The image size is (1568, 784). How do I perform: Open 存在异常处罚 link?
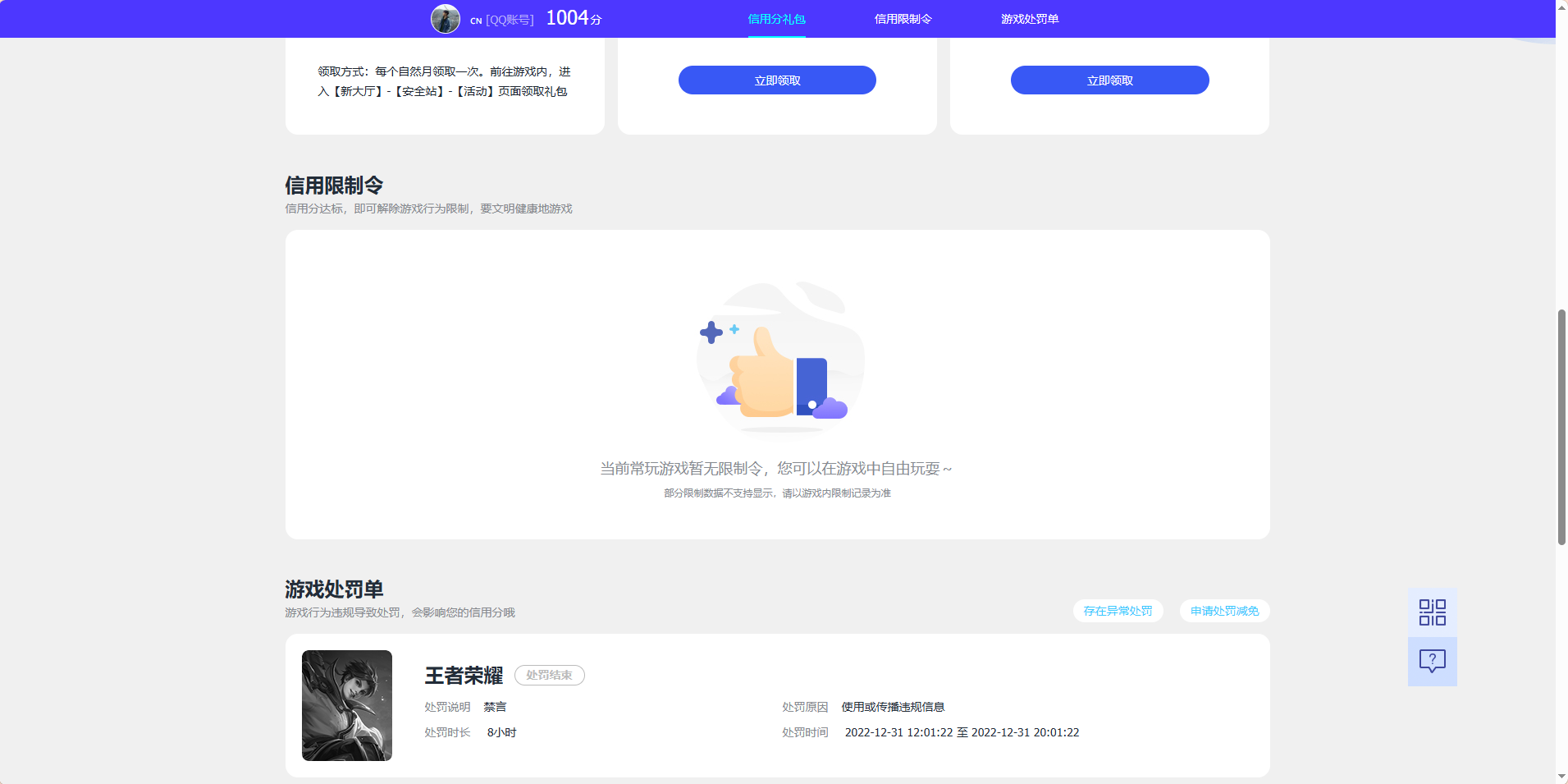(1117, 611)
